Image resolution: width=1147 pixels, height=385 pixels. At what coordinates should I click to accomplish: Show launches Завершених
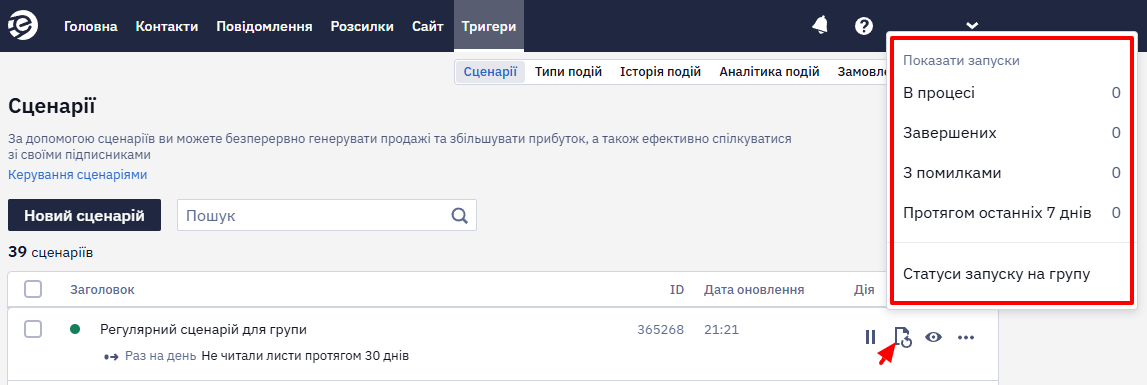(1011, 133)
